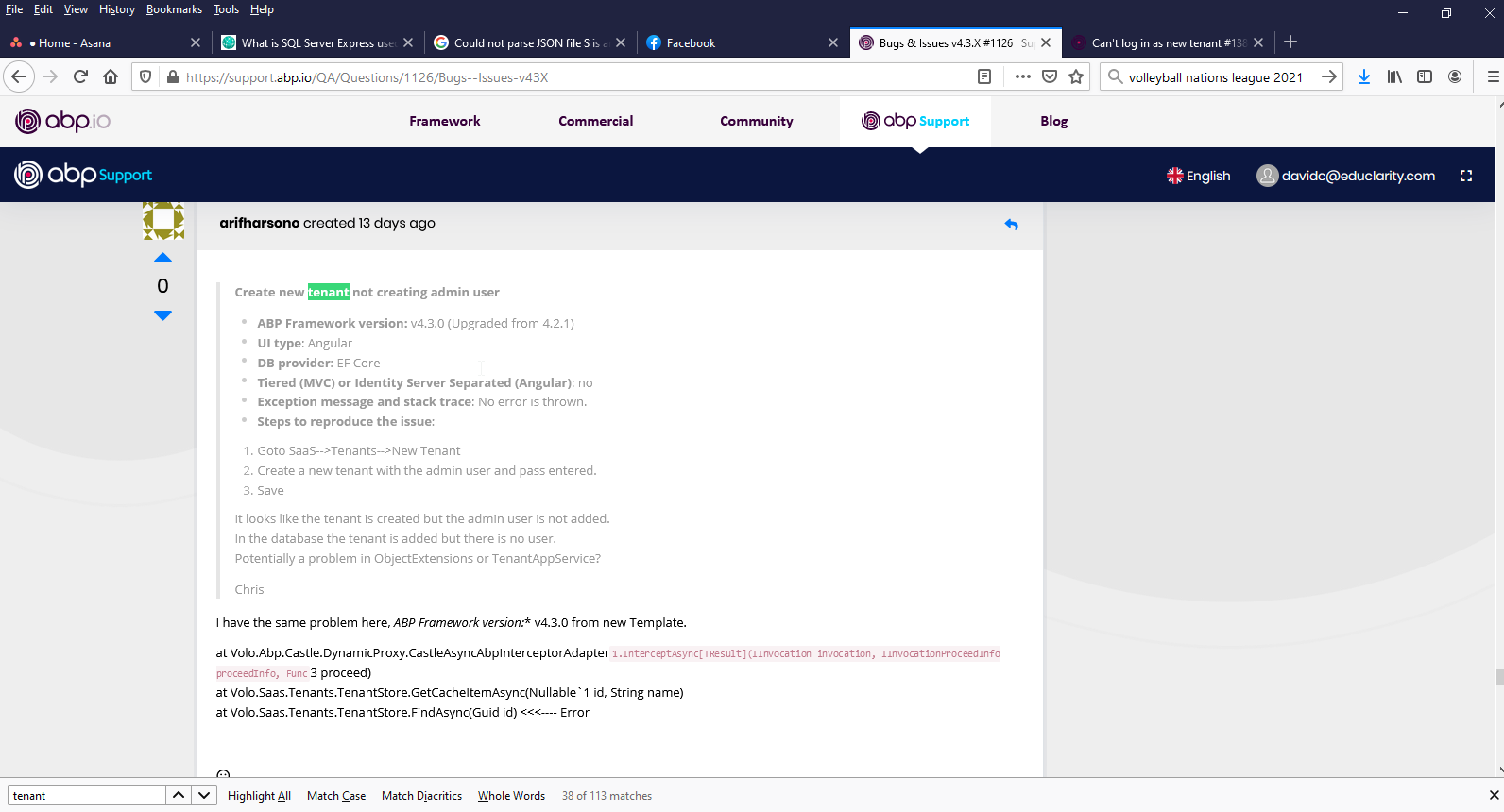The image size is (1504, 812).
Task: Open a new browser tab
Action: (1290, 42)
